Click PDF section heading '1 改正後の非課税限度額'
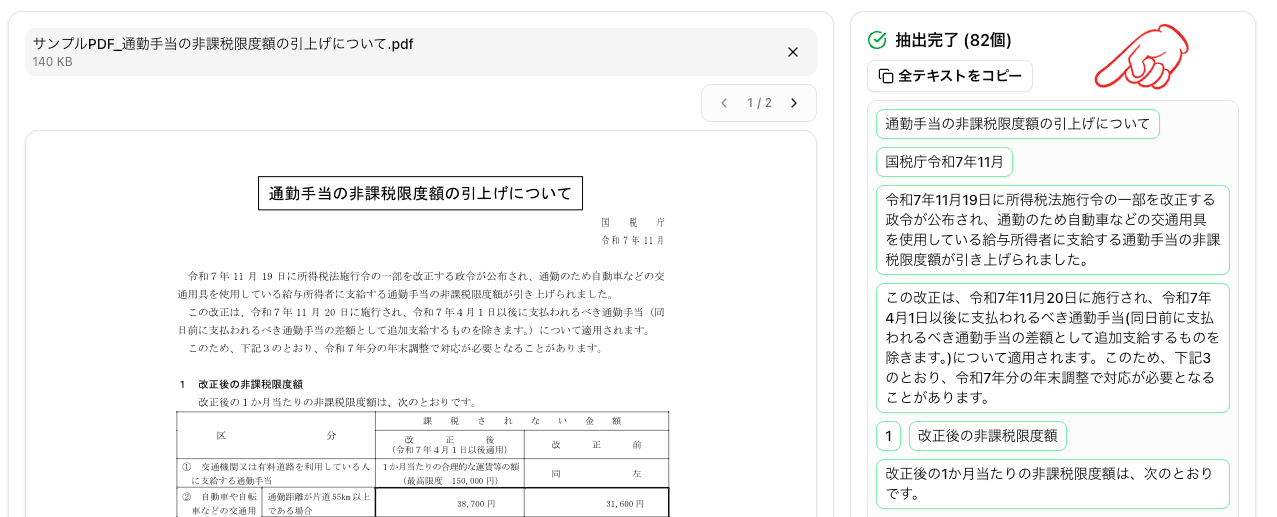This screenshot has width=1277, height=517. pos(241,384)
